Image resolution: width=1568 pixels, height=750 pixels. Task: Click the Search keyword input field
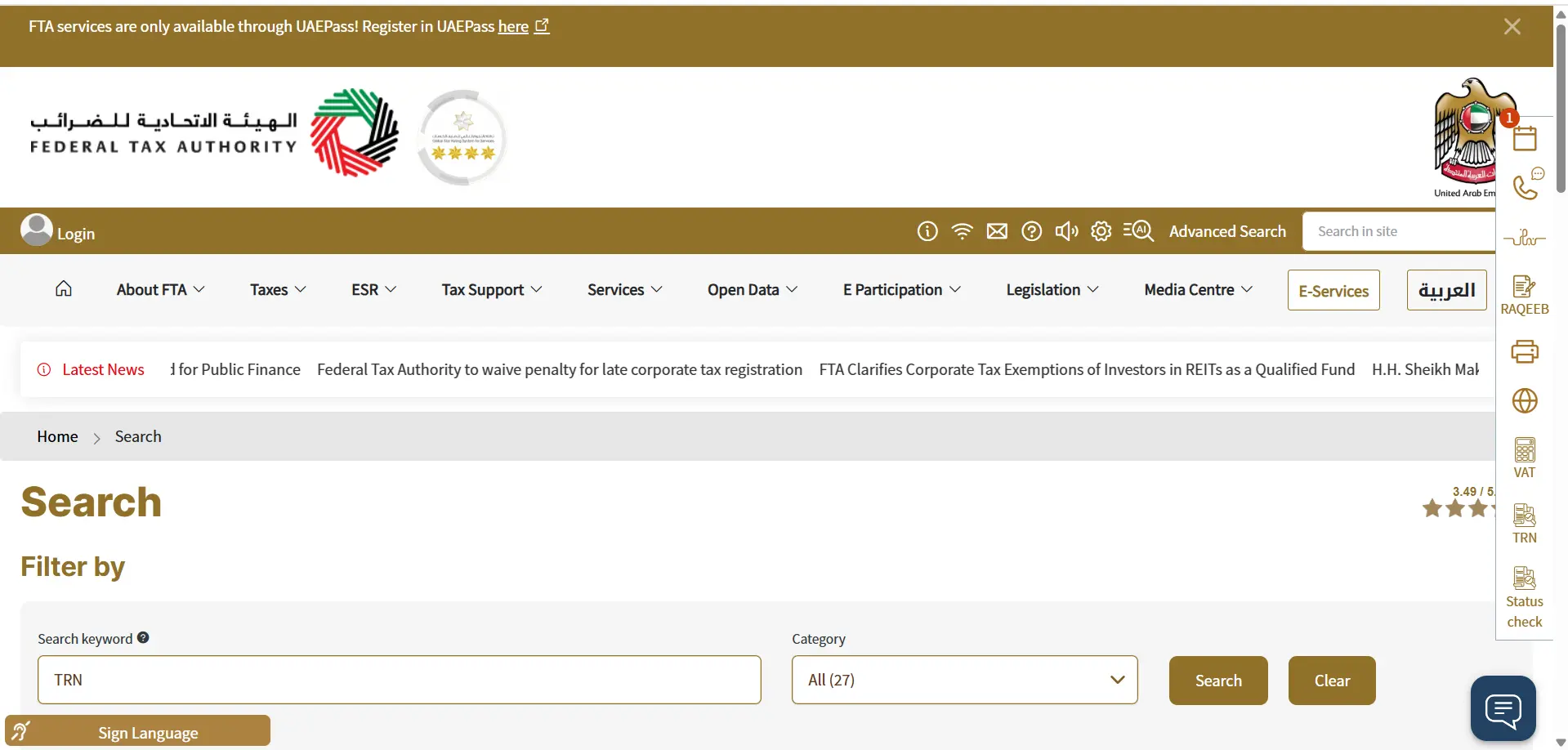pyautogui.click(x=399, y=680)
